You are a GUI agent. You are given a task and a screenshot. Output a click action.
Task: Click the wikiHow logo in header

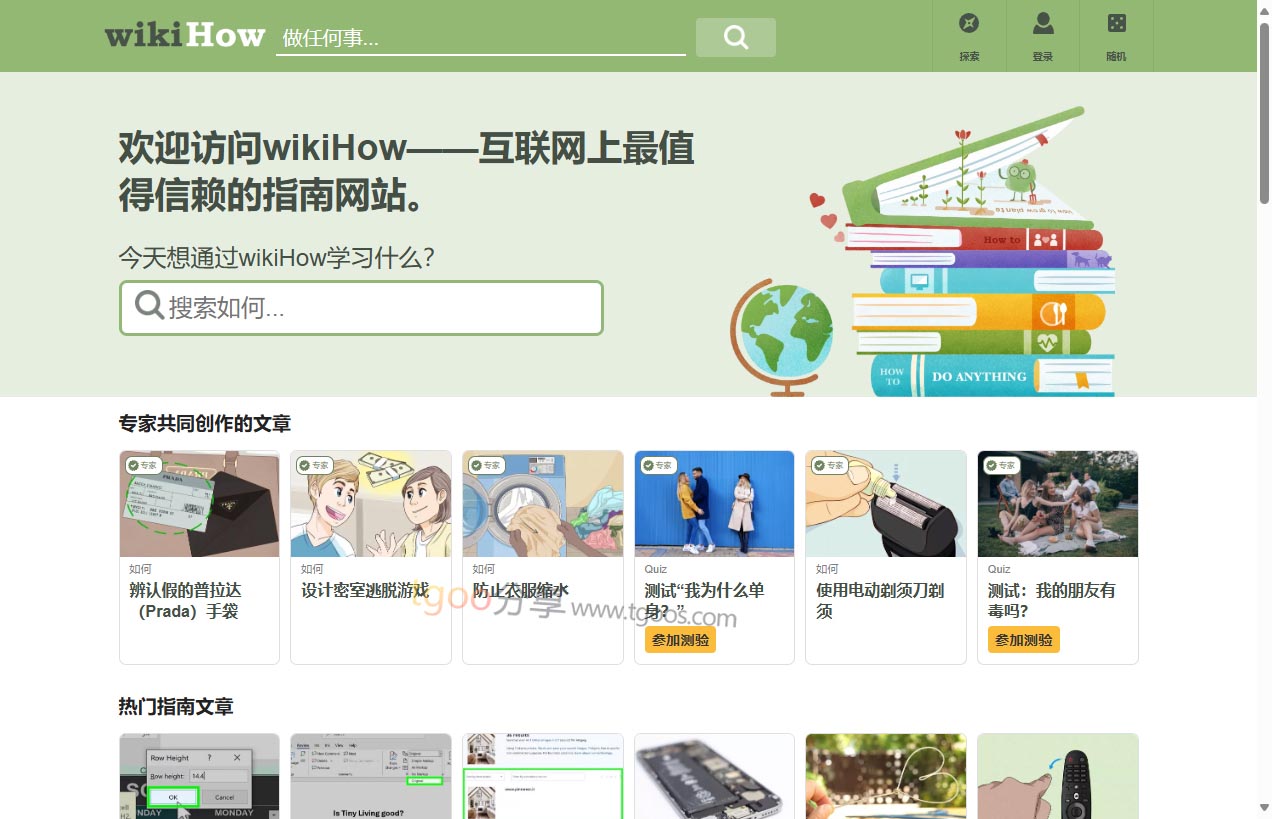[x=185, y=36]
